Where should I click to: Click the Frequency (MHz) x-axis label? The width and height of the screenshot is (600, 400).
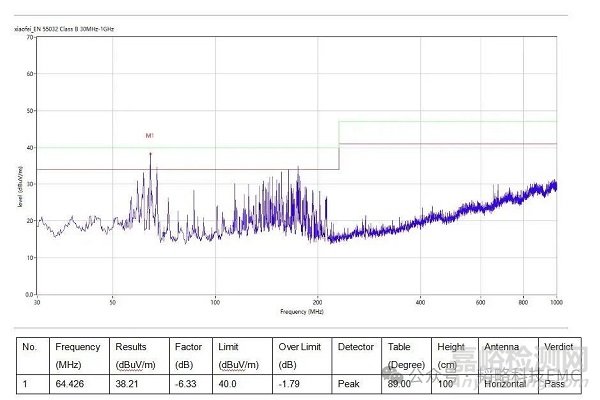302,313
